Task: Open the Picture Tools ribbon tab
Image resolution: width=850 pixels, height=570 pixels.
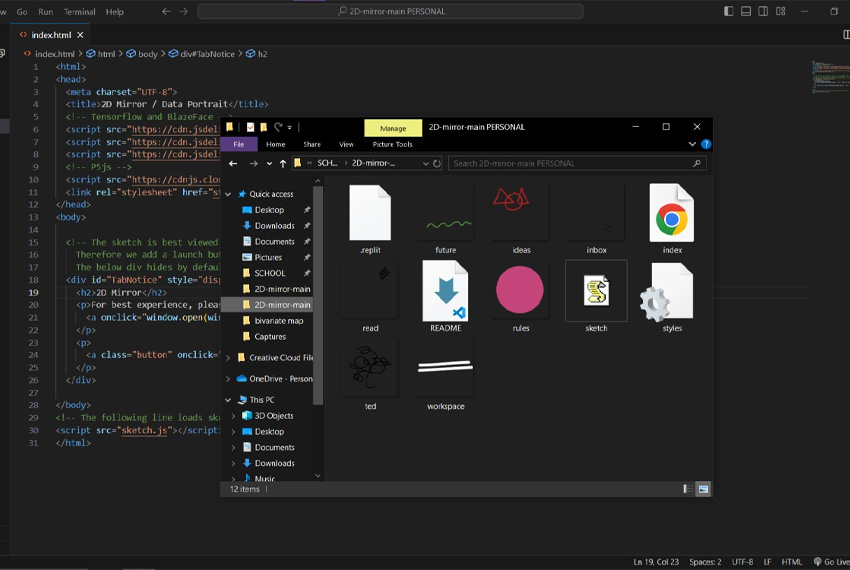Action: [x=392, y=144]
